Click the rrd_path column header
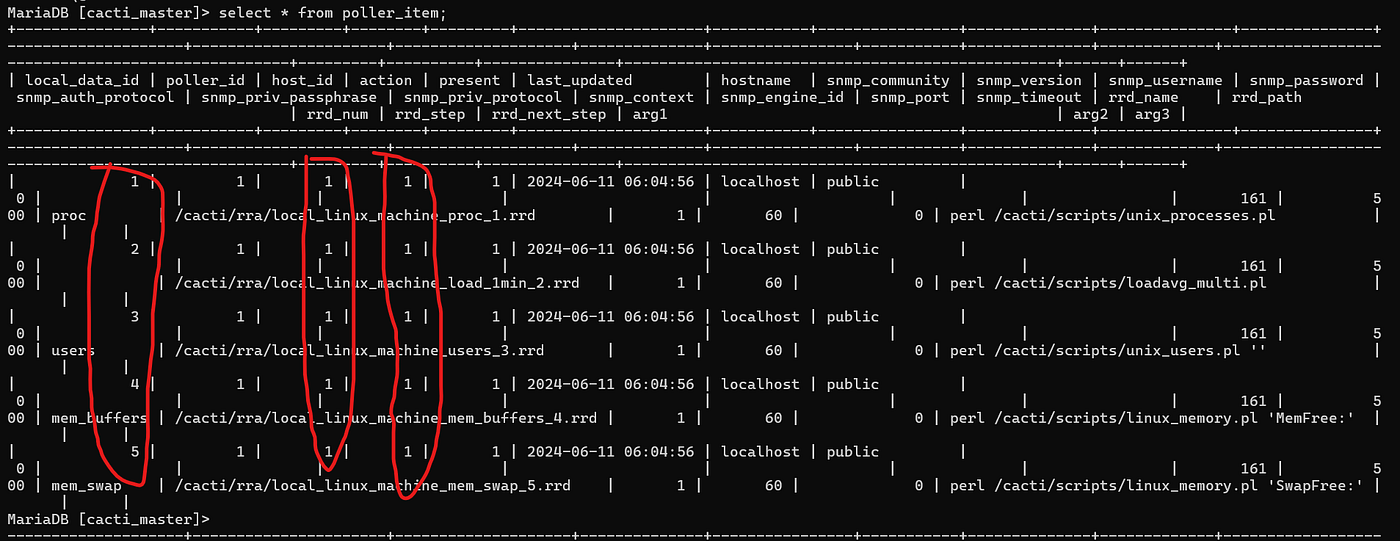The height and width of the screenshot is (541, 1400). 1270,97
